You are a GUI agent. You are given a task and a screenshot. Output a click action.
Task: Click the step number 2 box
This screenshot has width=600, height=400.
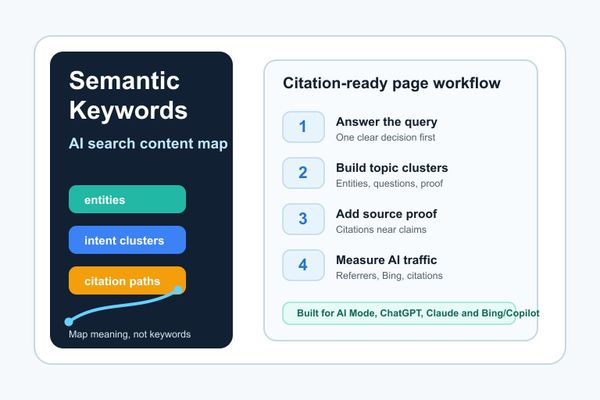click(303, 173)
